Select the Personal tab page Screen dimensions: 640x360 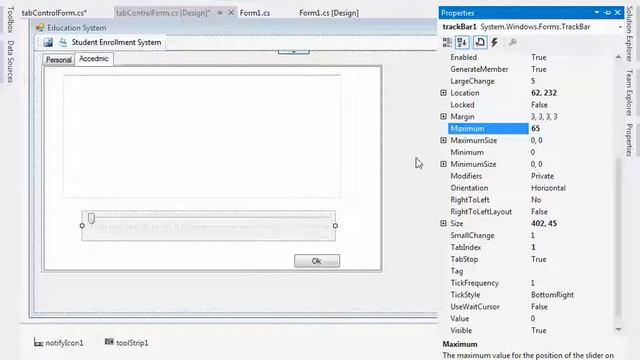pyautogui.click(x=58, y=60)
